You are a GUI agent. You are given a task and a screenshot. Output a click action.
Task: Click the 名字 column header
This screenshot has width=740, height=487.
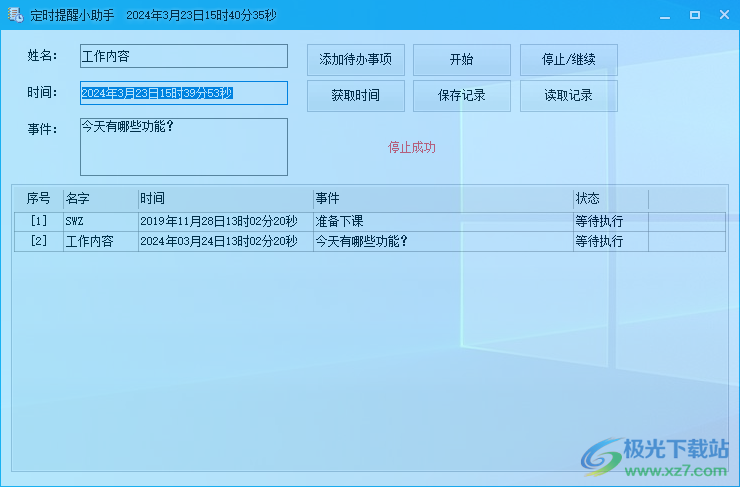101,199
